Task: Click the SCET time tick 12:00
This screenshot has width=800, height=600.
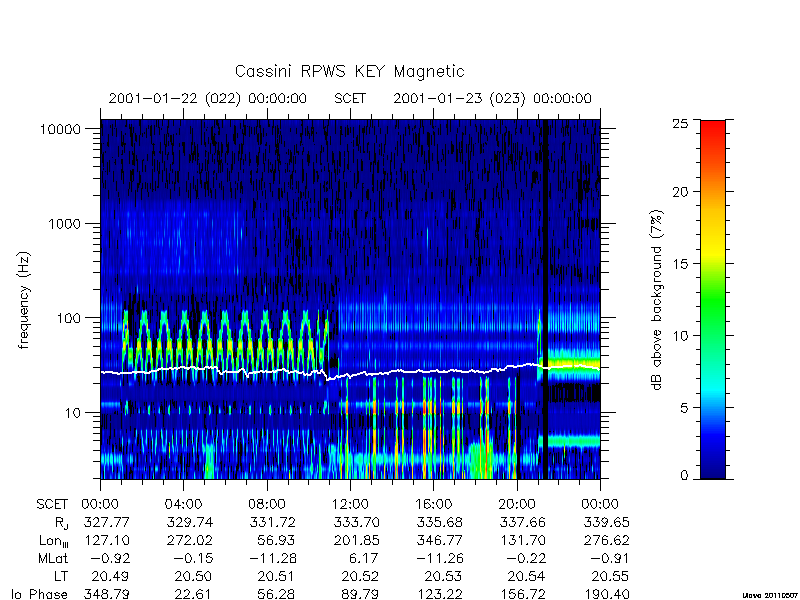Action: click(x=350, y=504)
